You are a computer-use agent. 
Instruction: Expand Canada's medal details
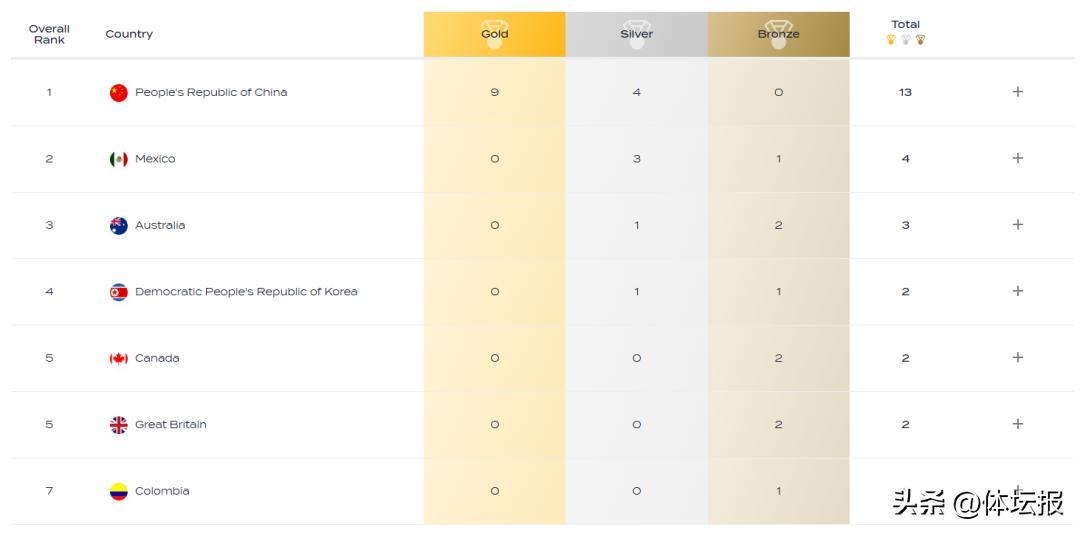pyautogui.click(x=1017, y=358)
